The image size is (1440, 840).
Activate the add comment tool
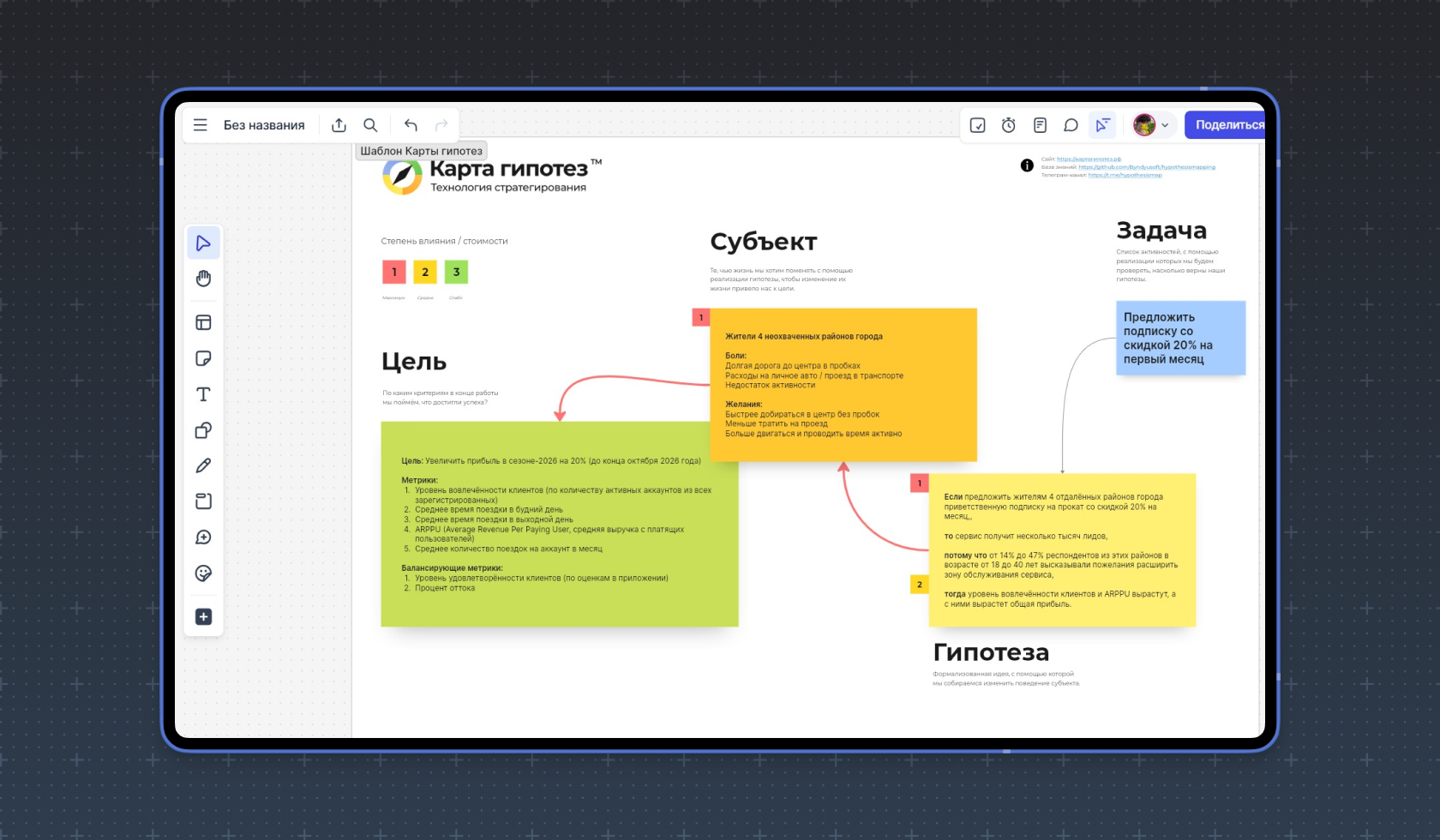[203, 537]
